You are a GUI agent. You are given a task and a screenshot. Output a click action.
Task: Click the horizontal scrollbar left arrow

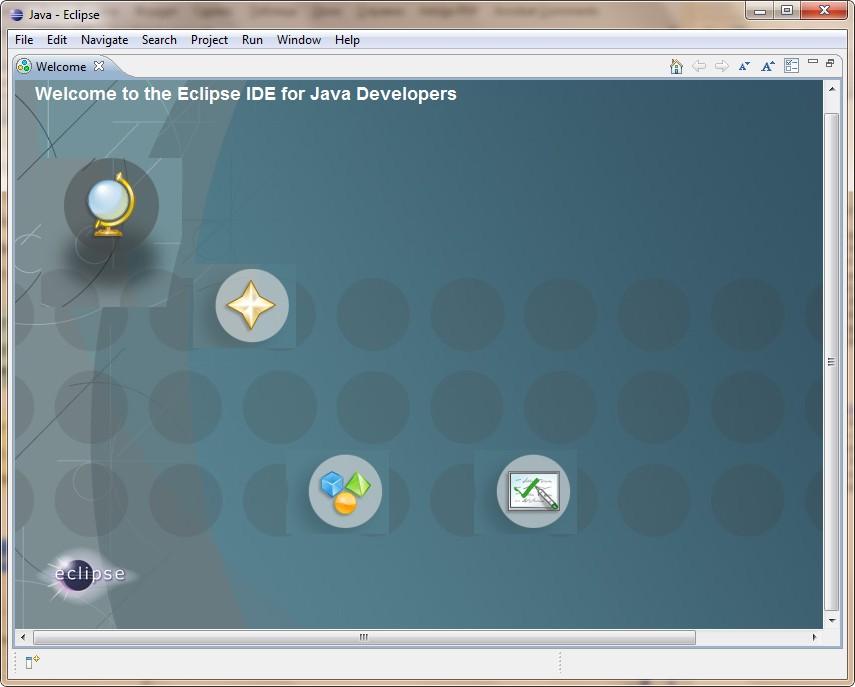22,637
